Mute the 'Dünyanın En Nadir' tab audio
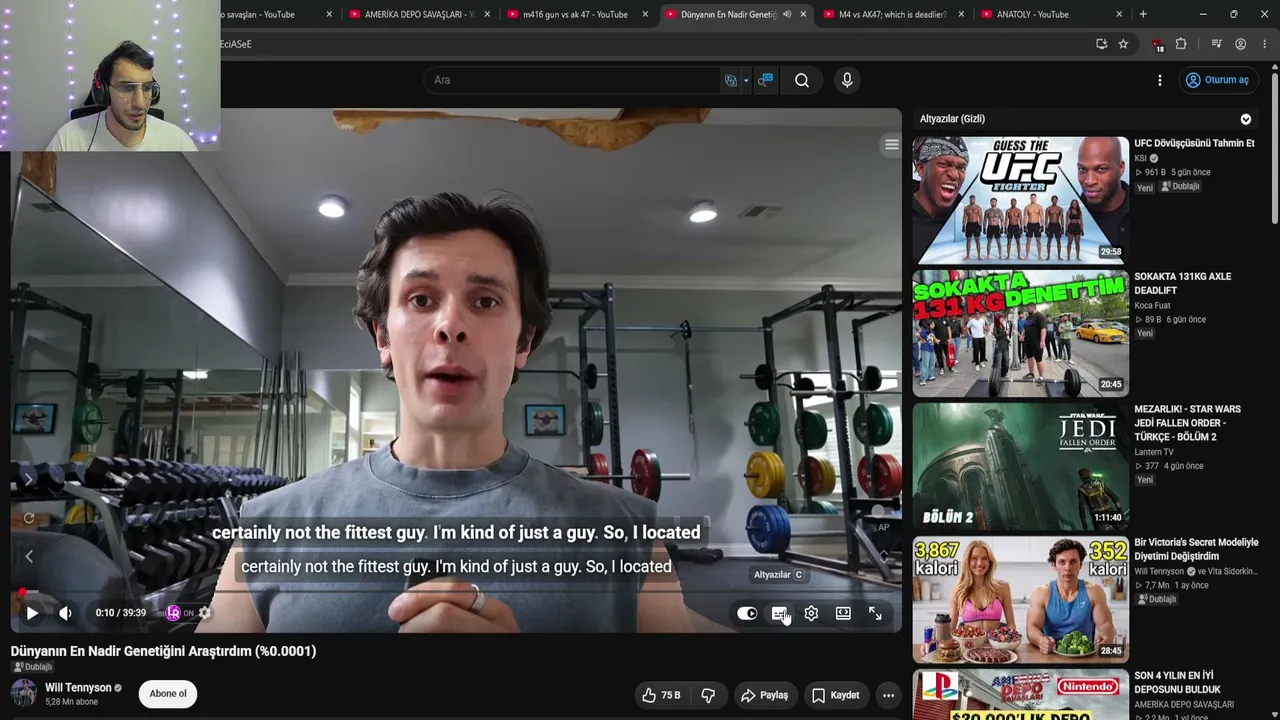 pos(787,14)
